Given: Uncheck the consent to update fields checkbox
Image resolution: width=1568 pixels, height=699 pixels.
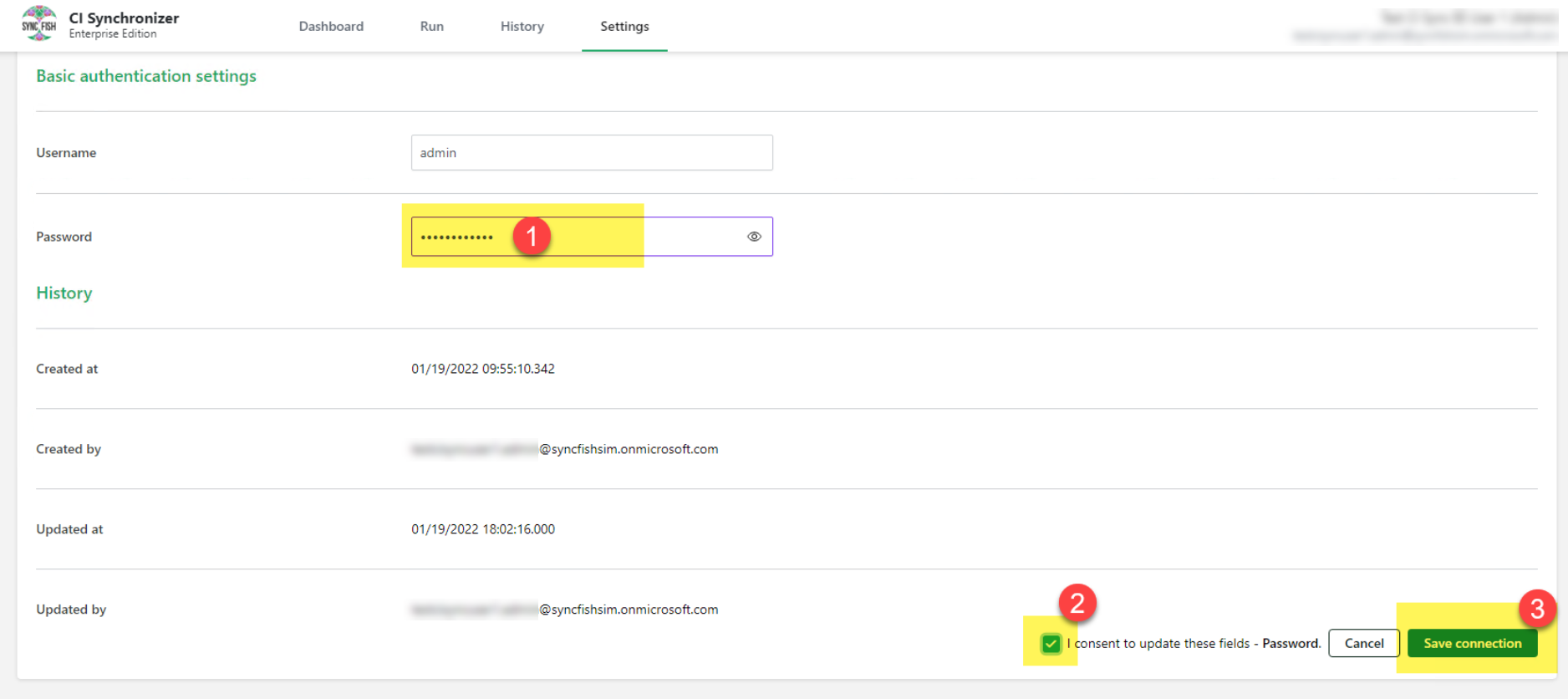Looking at the screenshot, I should (1051, 644).
